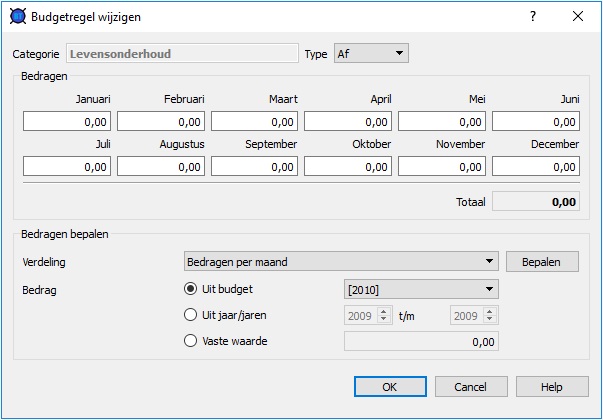This screenshot has width=603, height=420.
Task: Choose the Vaste waarde radio option
Action: [191, 341]
